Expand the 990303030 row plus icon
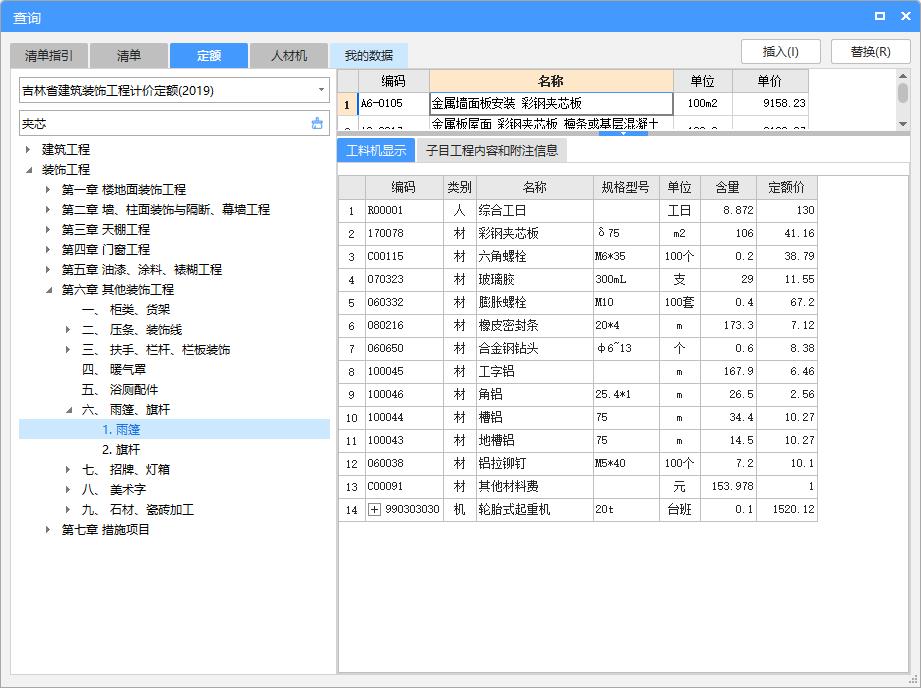Viewport: 921px width, 688px height. pyautogui.click(x=375, y=509)
